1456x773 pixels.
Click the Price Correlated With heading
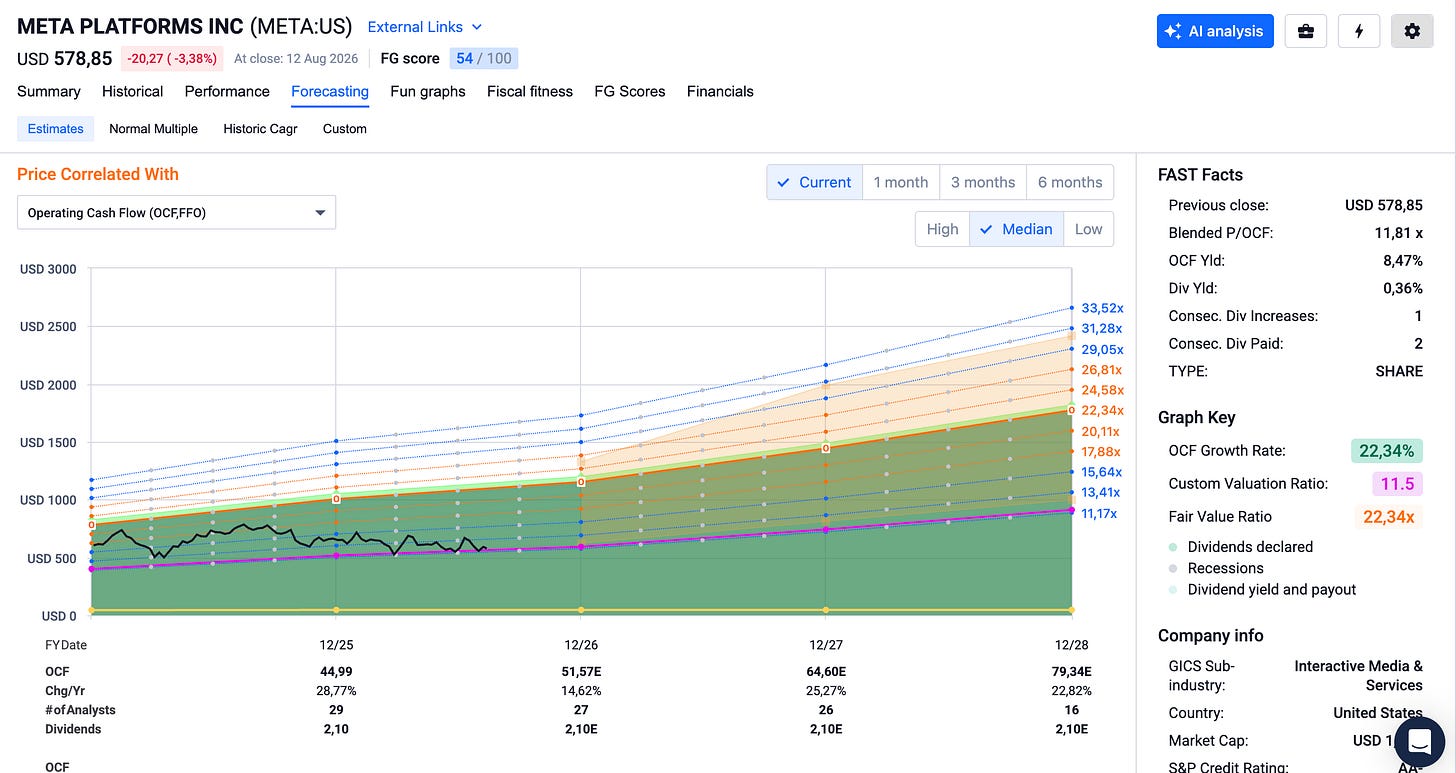click(98, 174)
